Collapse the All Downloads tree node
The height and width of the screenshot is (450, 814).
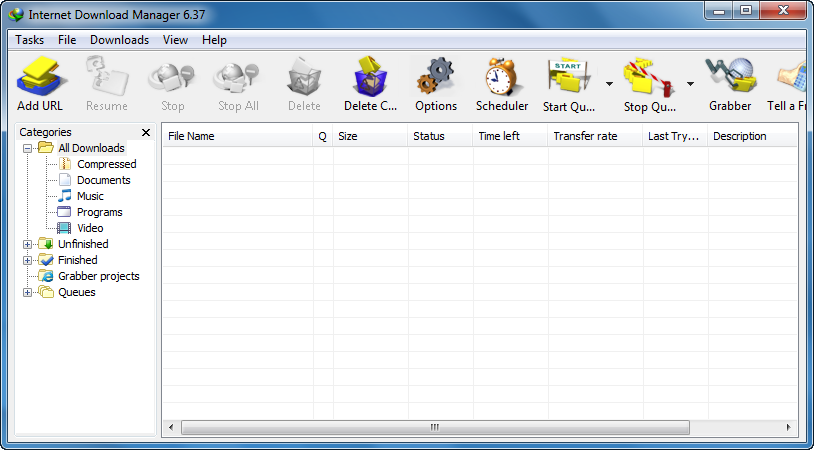tap(28, 148)
